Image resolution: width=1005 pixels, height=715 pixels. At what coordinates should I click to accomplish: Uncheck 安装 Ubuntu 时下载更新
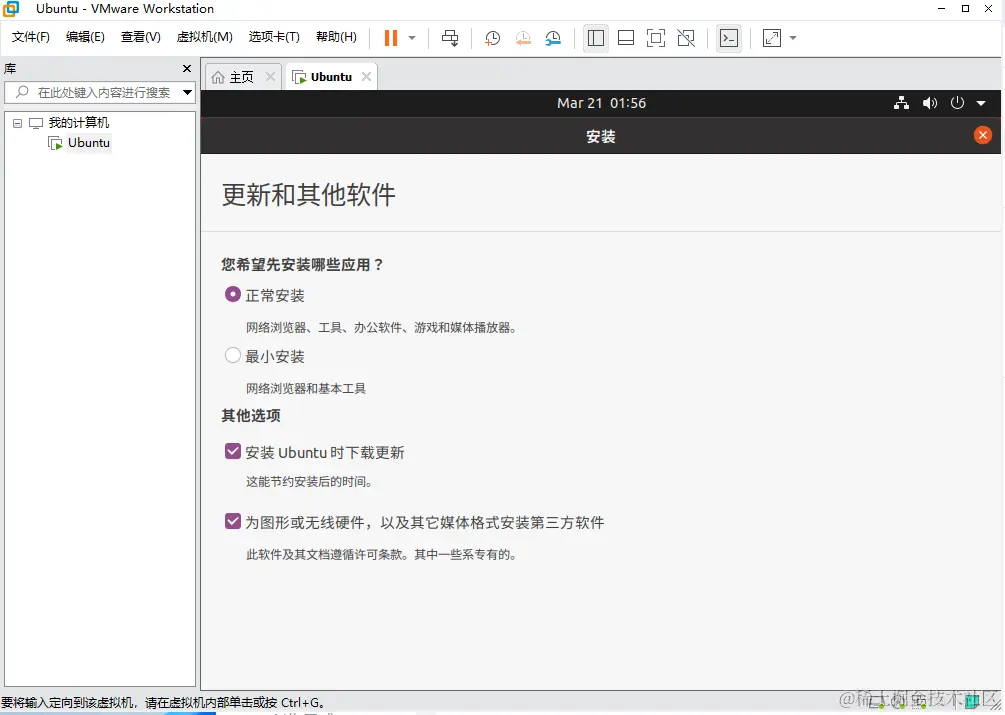point(232,451)
